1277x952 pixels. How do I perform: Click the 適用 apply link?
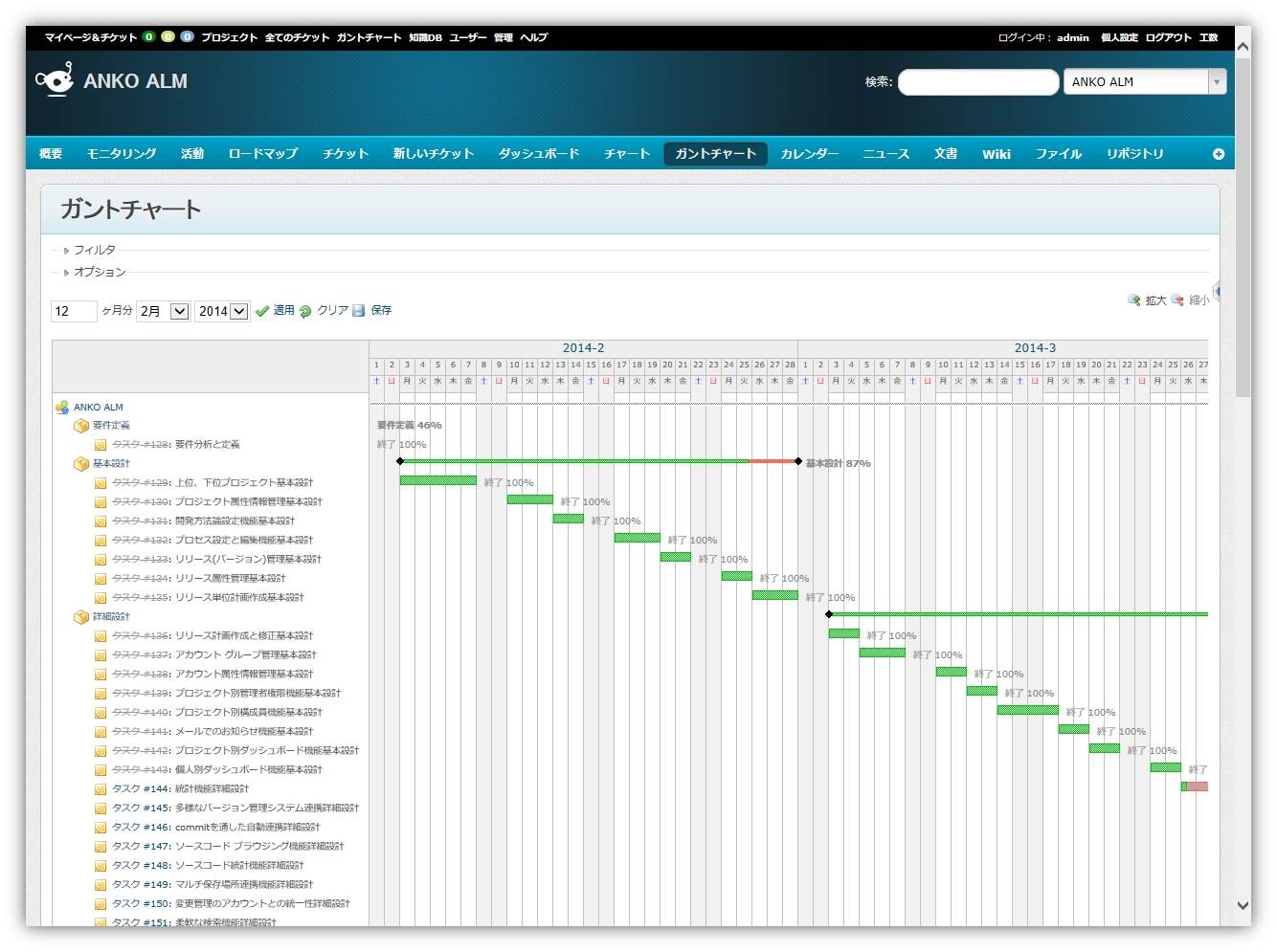(x=284, y=310)
